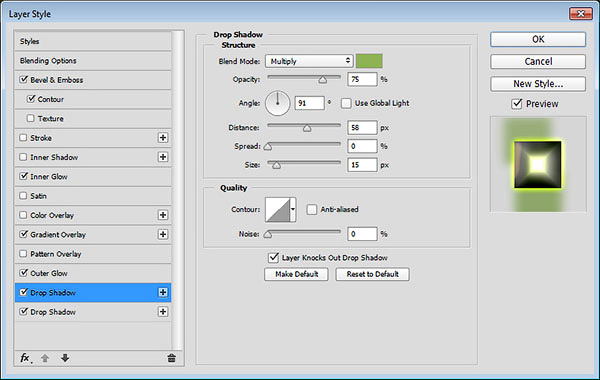This screenshot has width=600, height=380.
Task: Click plus icon on highlighted Drop Shadow row
Action: click(x=163, y=292)
